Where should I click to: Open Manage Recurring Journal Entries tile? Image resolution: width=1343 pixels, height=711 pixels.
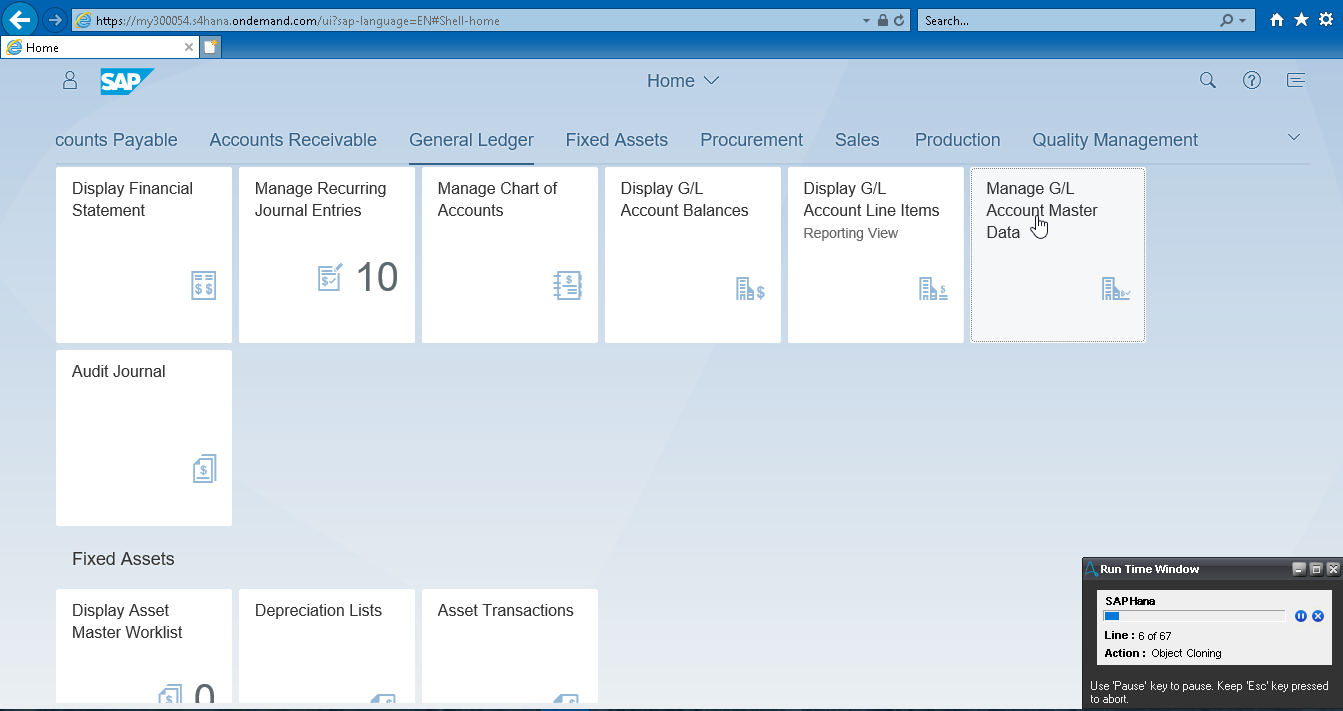(326, 255)
